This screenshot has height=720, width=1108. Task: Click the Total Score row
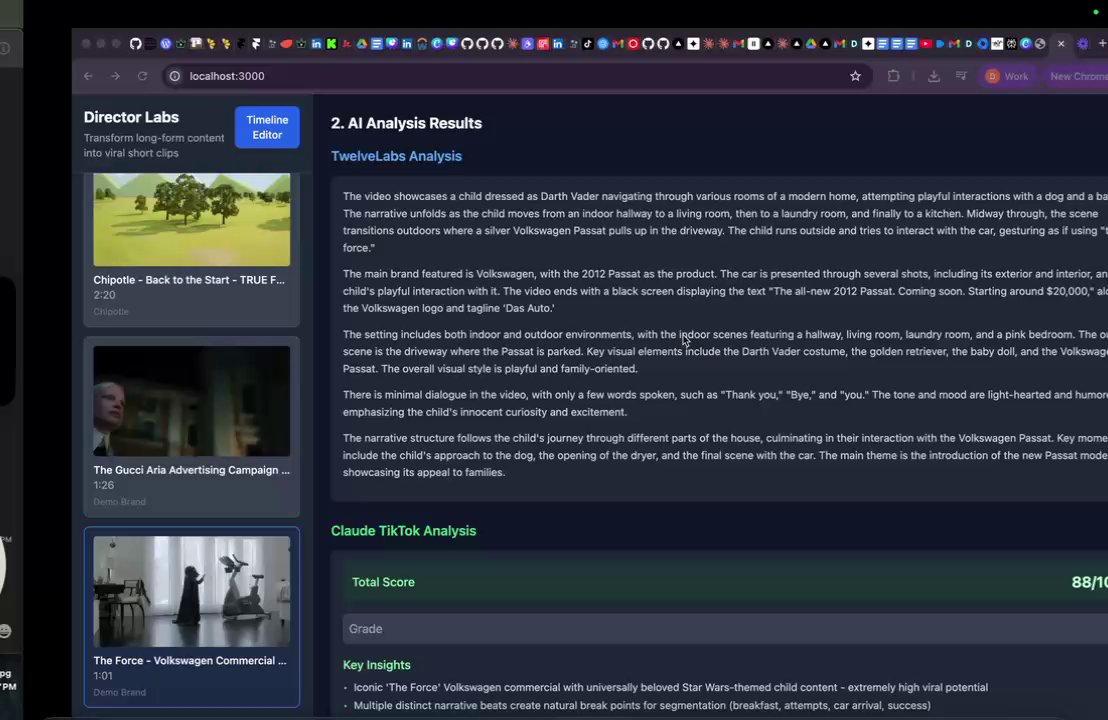[x=725, y=582]
